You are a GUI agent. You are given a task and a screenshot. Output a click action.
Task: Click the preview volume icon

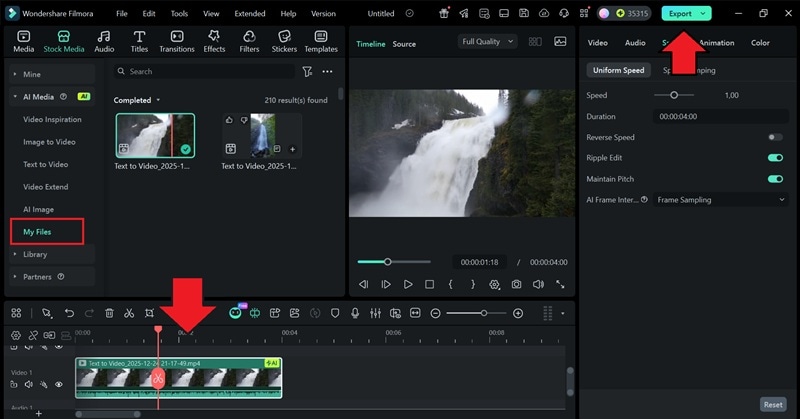pyautogui.click(x=538, y=284)
